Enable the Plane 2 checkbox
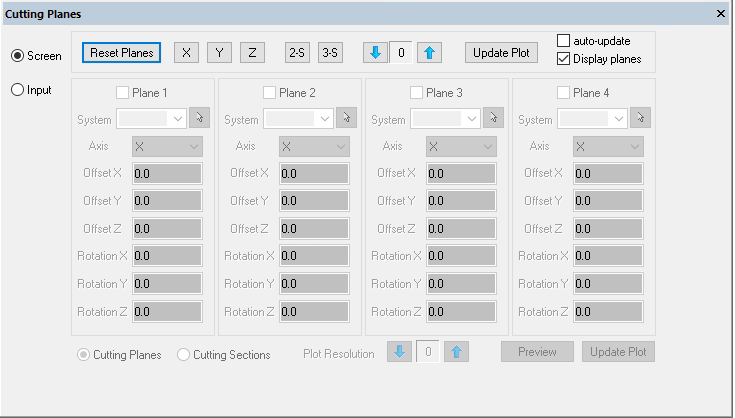The image size is (735, 418). pyautogui.click(x=270, y=93)
